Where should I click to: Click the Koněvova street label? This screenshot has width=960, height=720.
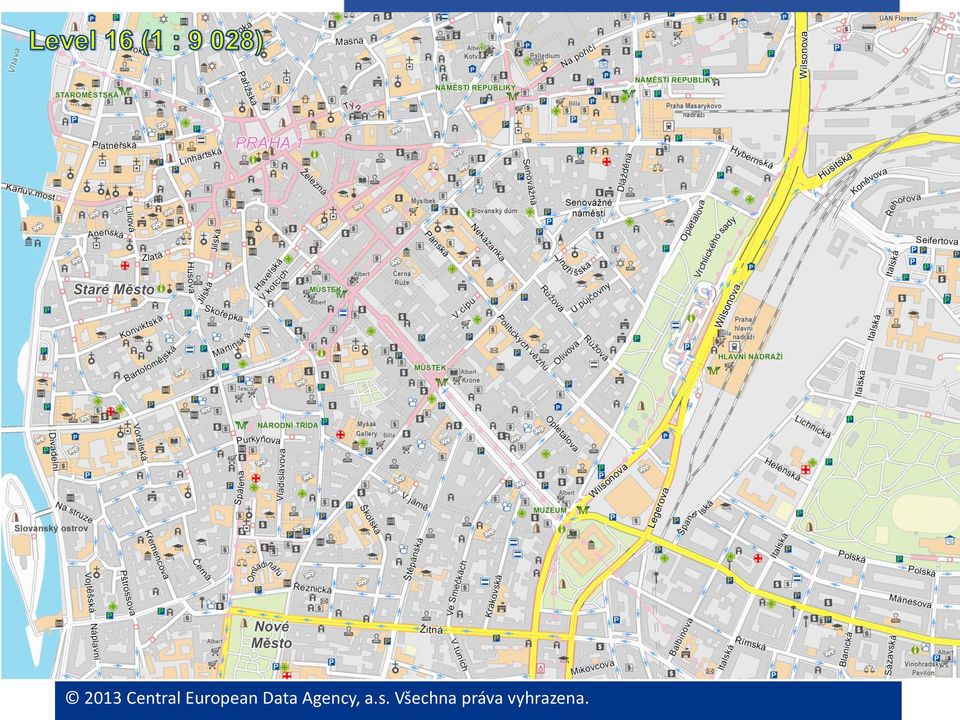[x=869, y=182]
